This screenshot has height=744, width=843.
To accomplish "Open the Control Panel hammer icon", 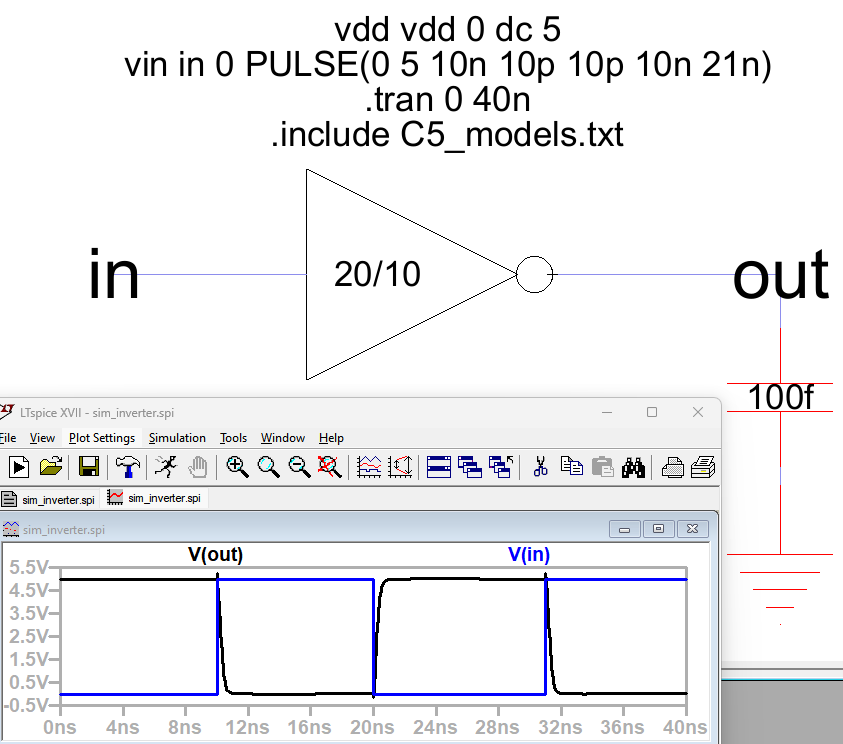I will [126, 466].
